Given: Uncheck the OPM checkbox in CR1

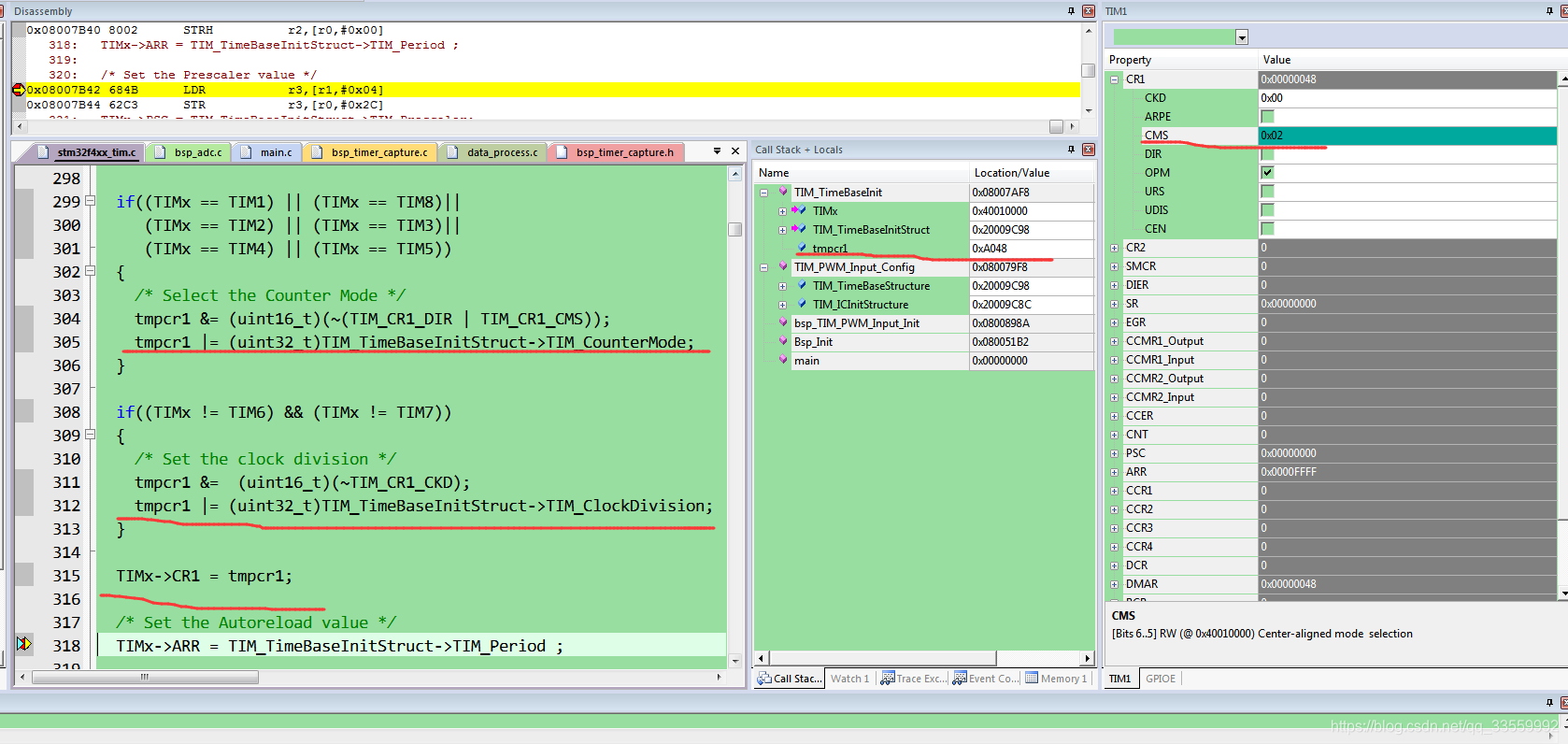Looking at the screenshot, I should 1267,173.
